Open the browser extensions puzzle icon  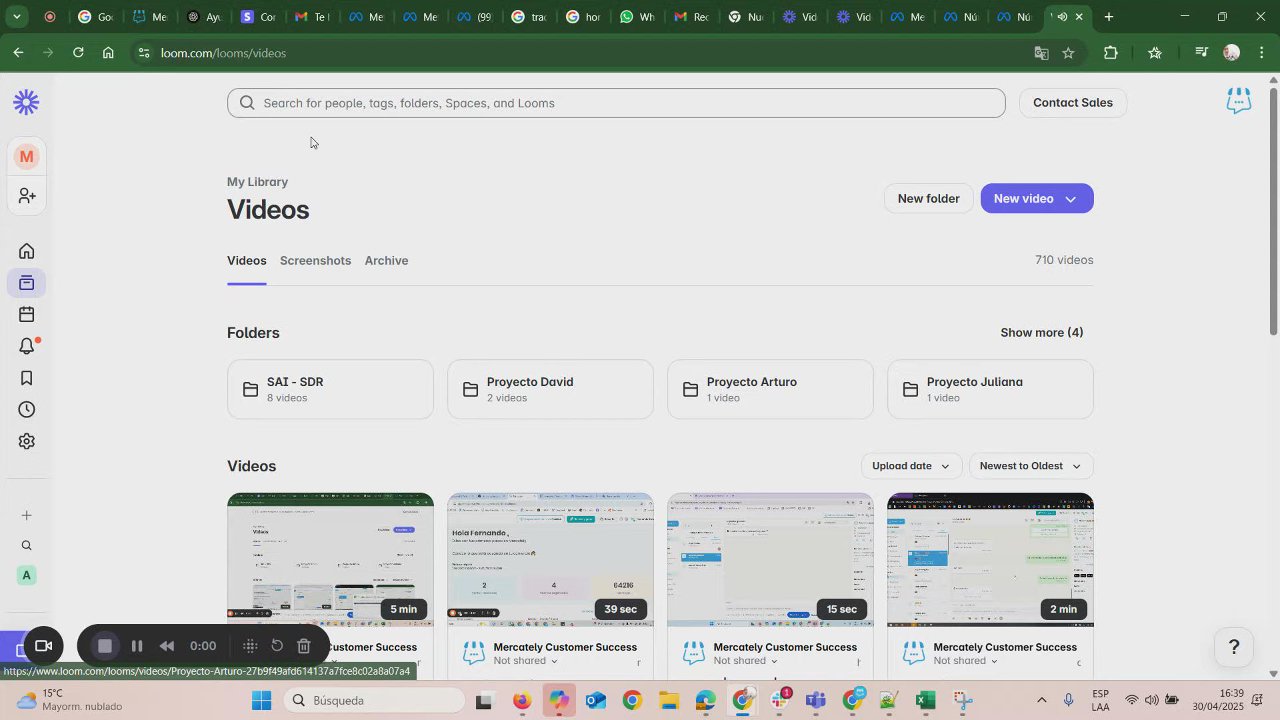coord(1110,53)
